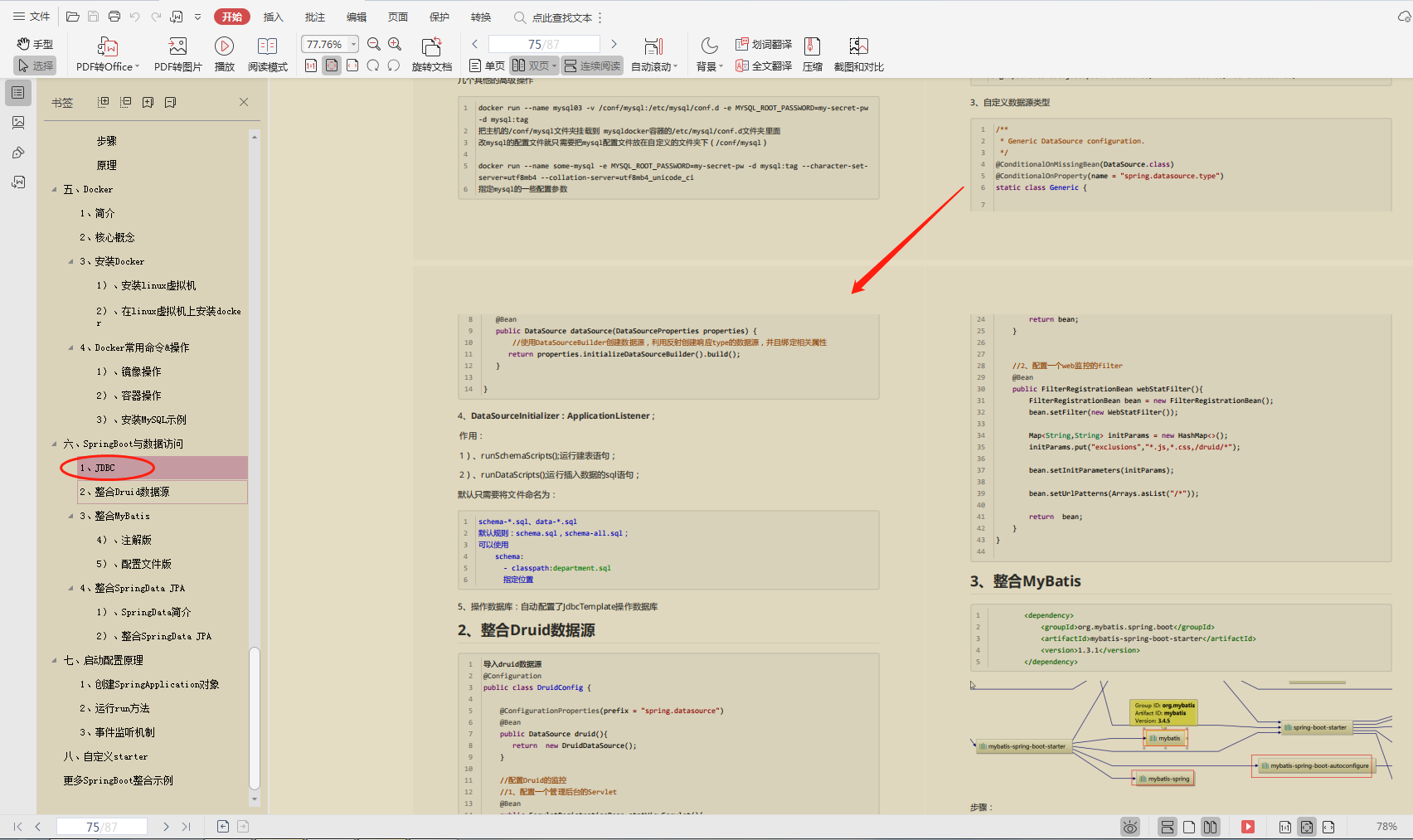
Task: Click the 压缩 compress button
Action: [x=813, y=55]
